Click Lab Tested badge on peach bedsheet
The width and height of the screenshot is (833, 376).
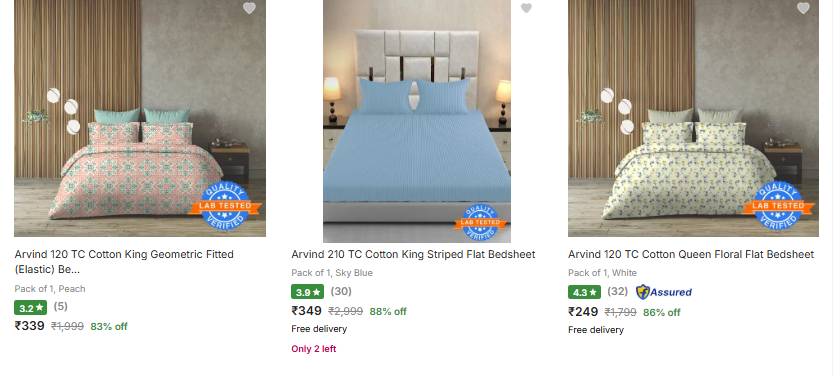click(x=225, y=206)
